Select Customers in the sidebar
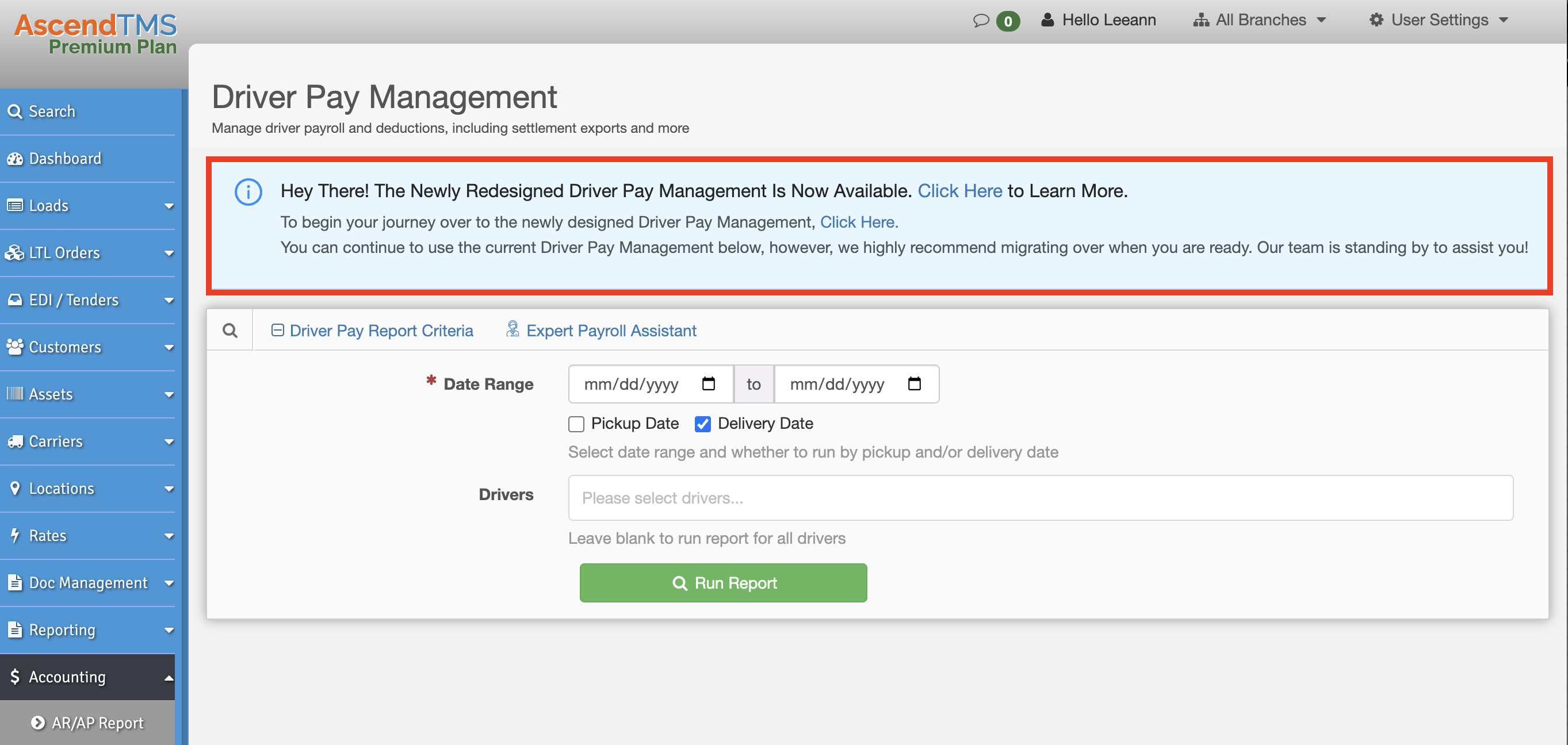The width and height of the screenshot is (1568, 745). 87,347
